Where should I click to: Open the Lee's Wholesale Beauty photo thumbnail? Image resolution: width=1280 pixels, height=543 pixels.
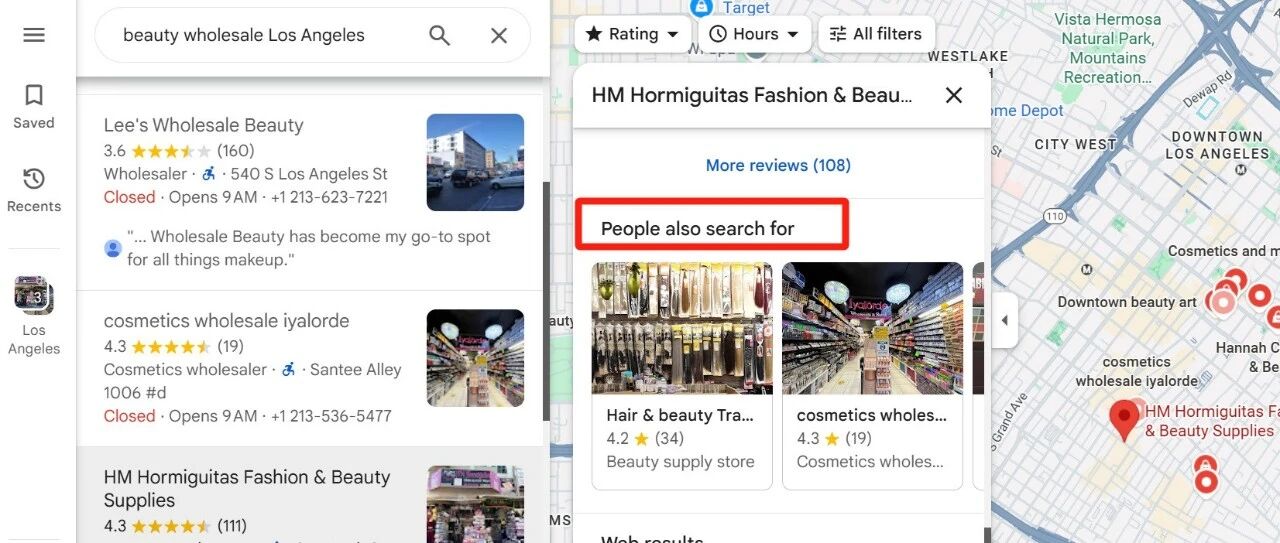pyautogui.click(x=475, y=162)
